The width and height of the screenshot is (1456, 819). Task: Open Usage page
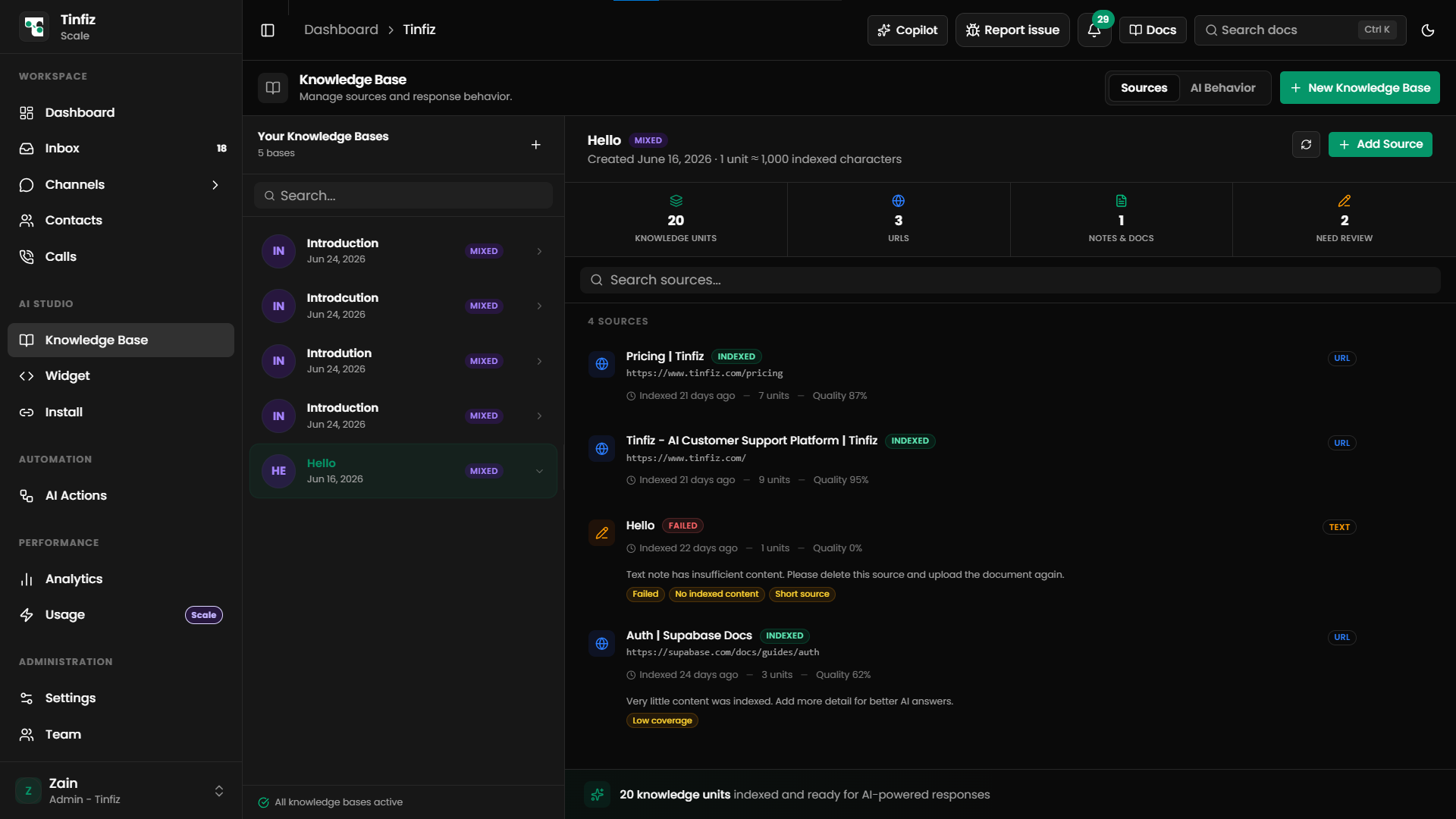click(x=121, y=615)
